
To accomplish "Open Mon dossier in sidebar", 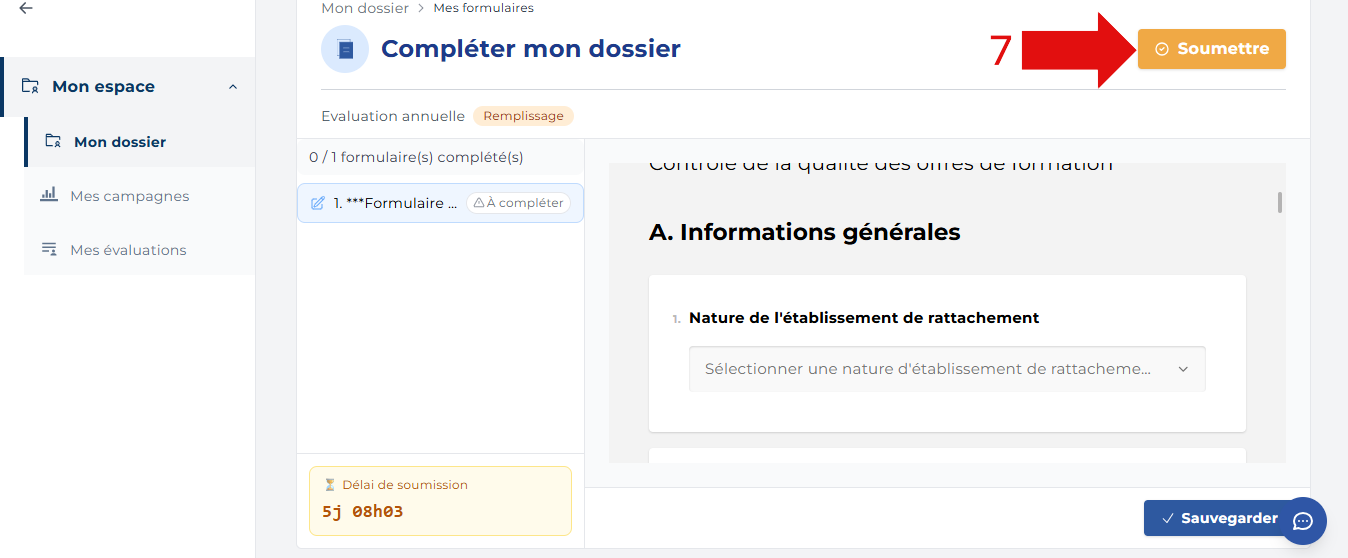I will pos(139,142).
